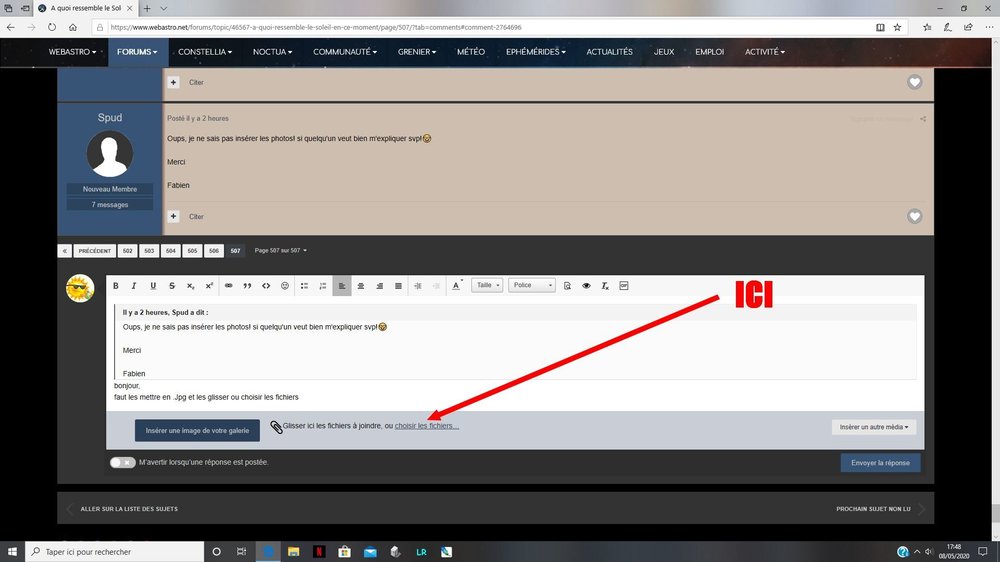1000x562 pixels.
Task: Click ALLER SUR LA LISTE DES SUJETS
Action: click(x=129, y=509)
